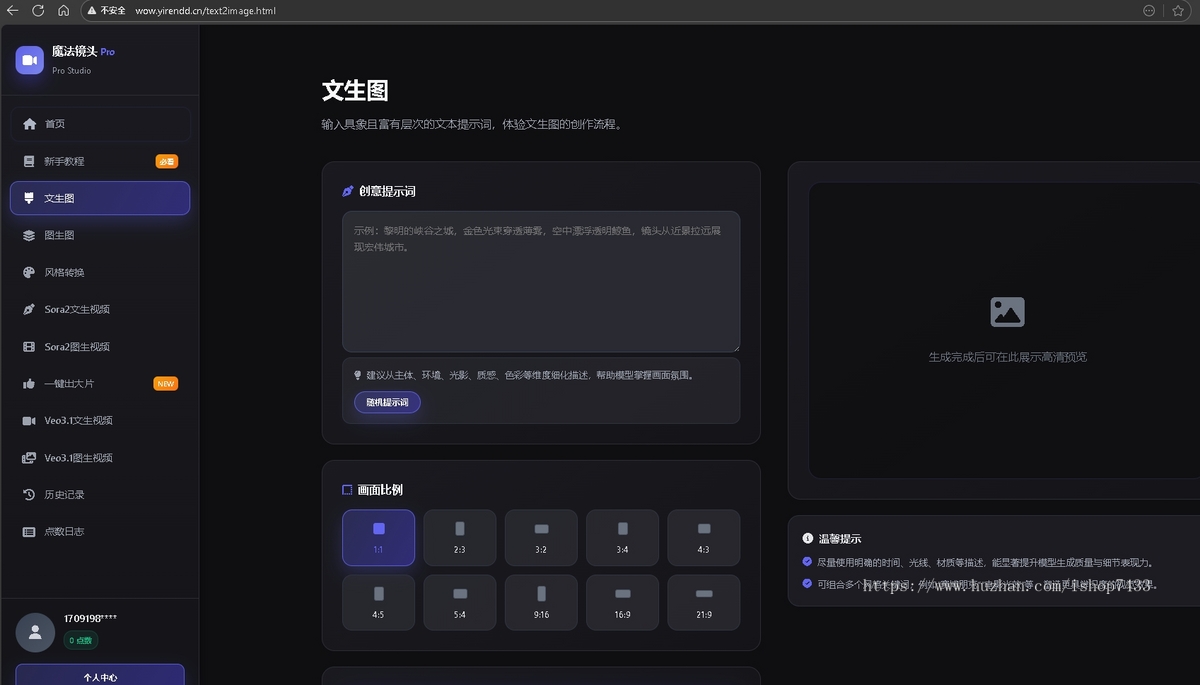
Task: Click the 必看 badge next to 新手教程
Action: pyautogui.click(x=167, y=161)
